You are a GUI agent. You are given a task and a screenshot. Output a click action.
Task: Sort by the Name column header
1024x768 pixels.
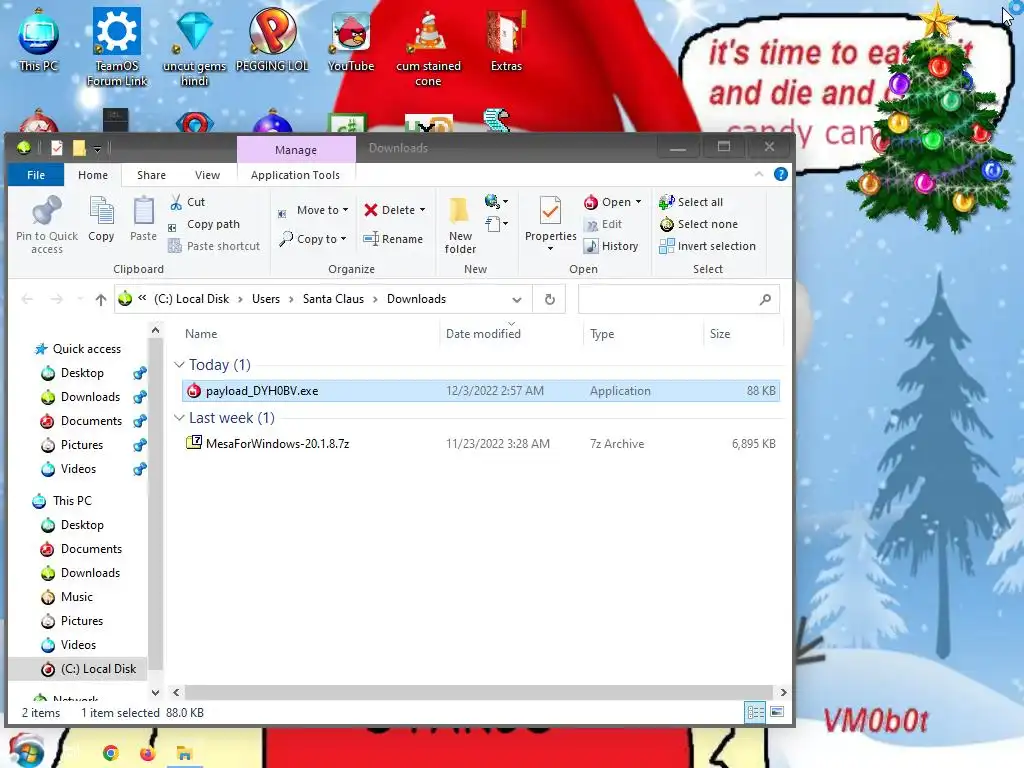(x=200, y=334)
